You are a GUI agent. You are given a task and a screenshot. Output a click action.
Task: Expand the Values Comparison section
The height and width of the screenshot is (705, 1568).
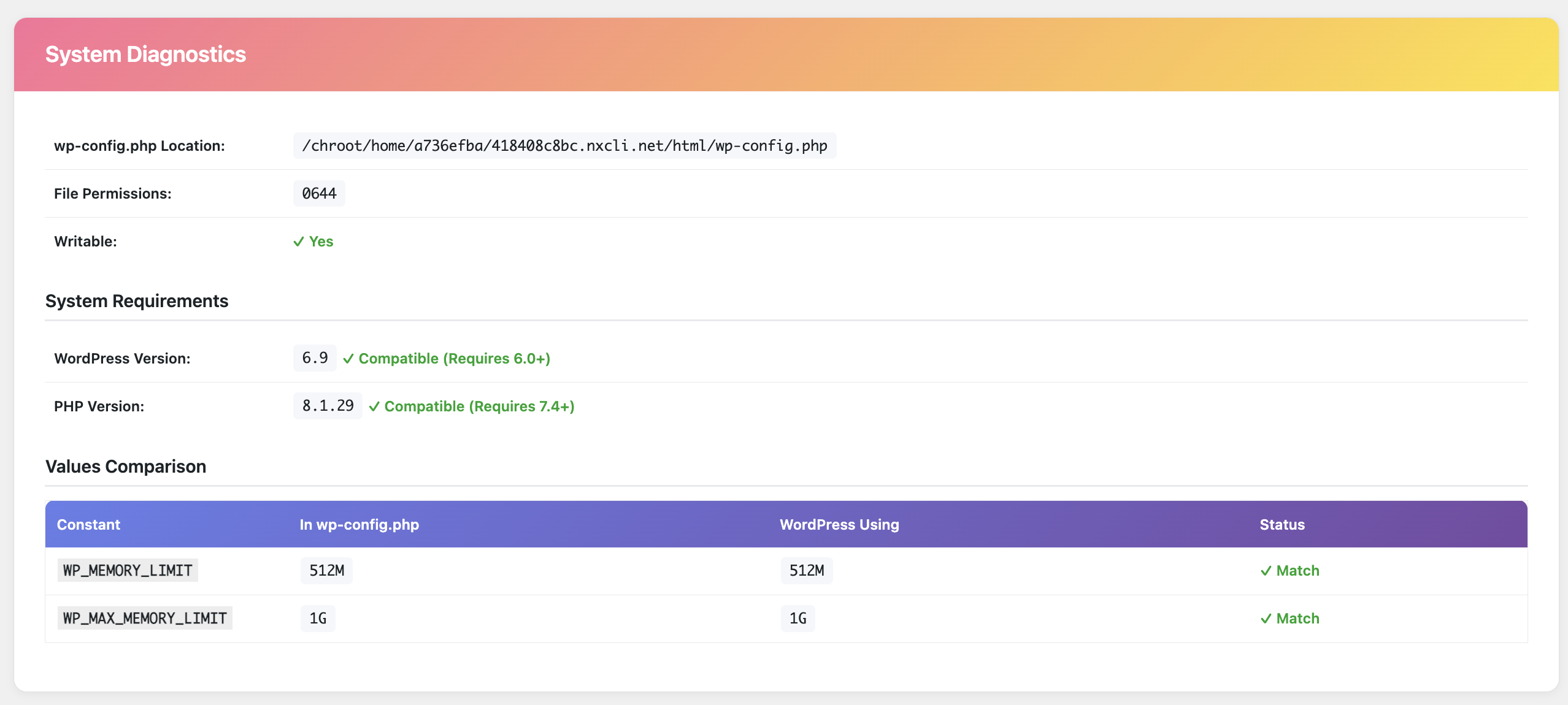125,467
